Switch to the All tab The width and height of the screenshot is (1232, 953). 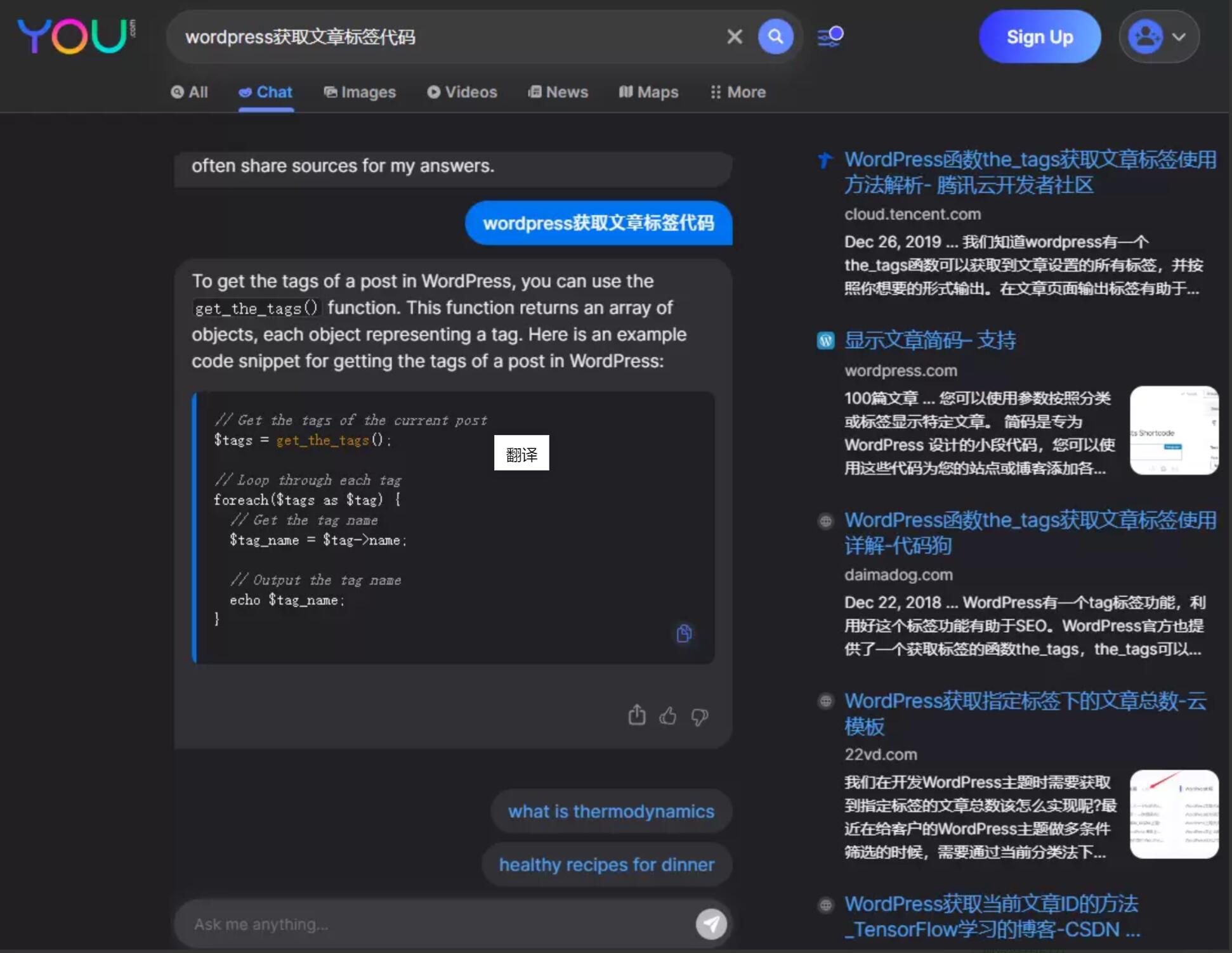189,92
